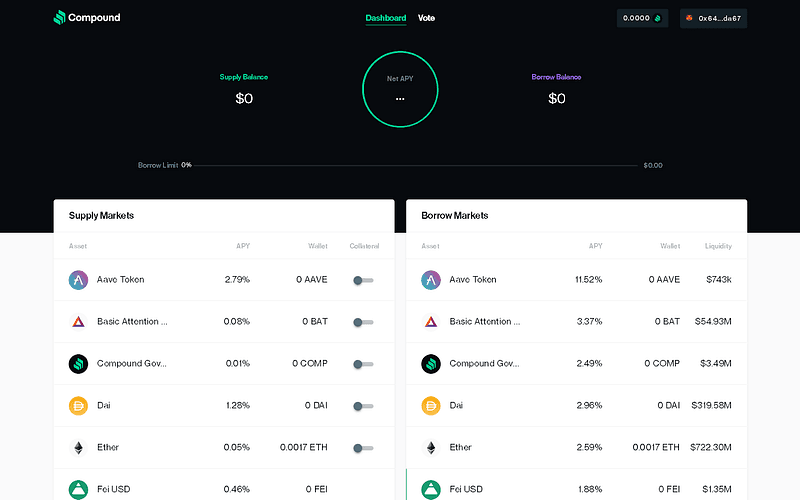Enable collateral toggle for Aave Token
The height and width of the screenshot is (500, 800).
[x=363, y=280]
